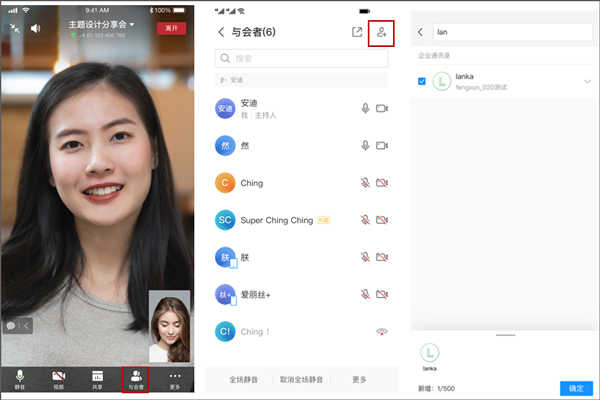Tap the disabled camera icon for Super Ching Ching
The image size is (600, 400).
click(381, 220)
